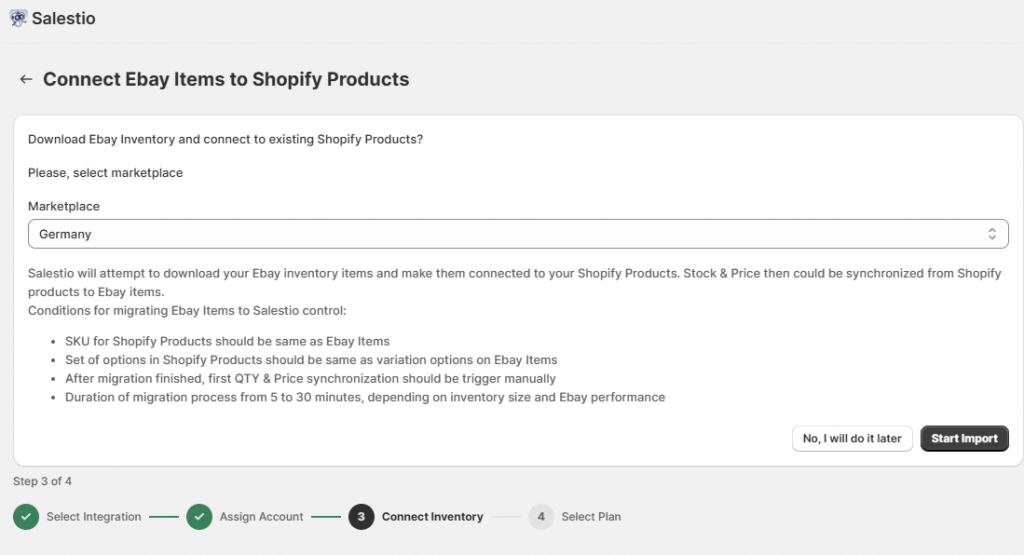This screenshot has height=555, width=1024.
Task: Jump to the Select Integration step label
Action: [93, 517]
